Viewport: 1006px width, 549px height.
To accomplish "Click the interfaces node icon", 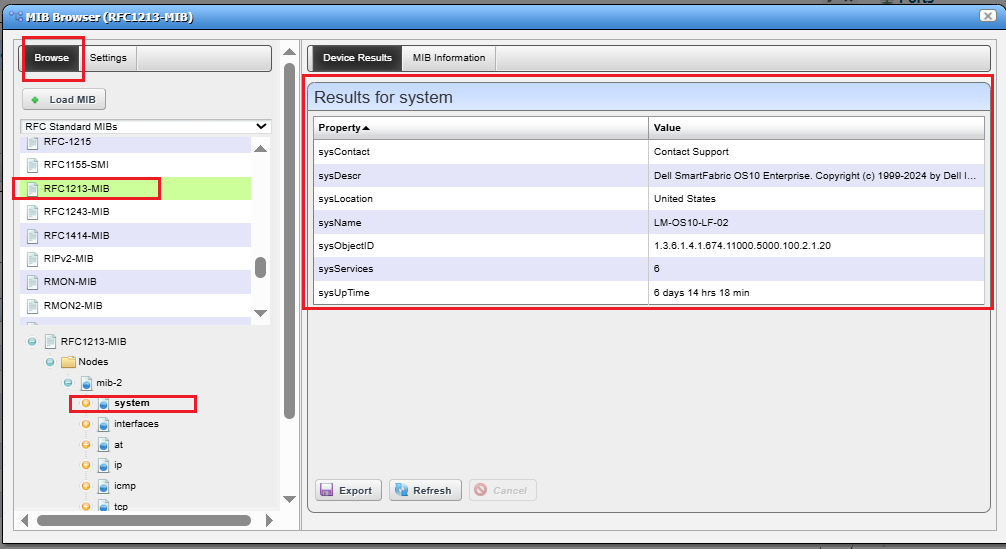I will tap(103, 424).
